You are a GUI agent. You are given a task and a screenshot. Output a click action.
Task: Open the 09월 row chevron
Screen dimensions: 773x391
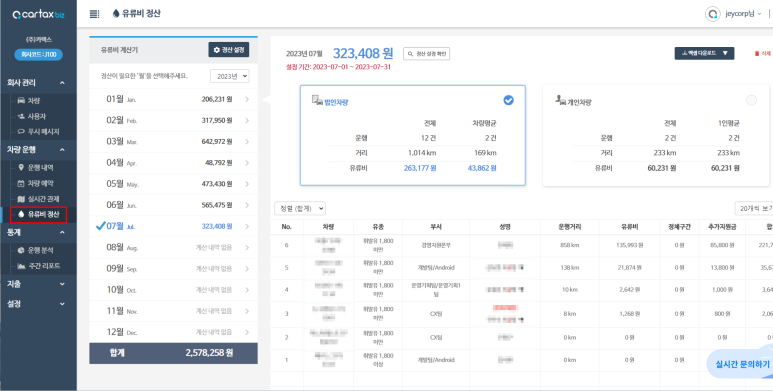(247, 269)
